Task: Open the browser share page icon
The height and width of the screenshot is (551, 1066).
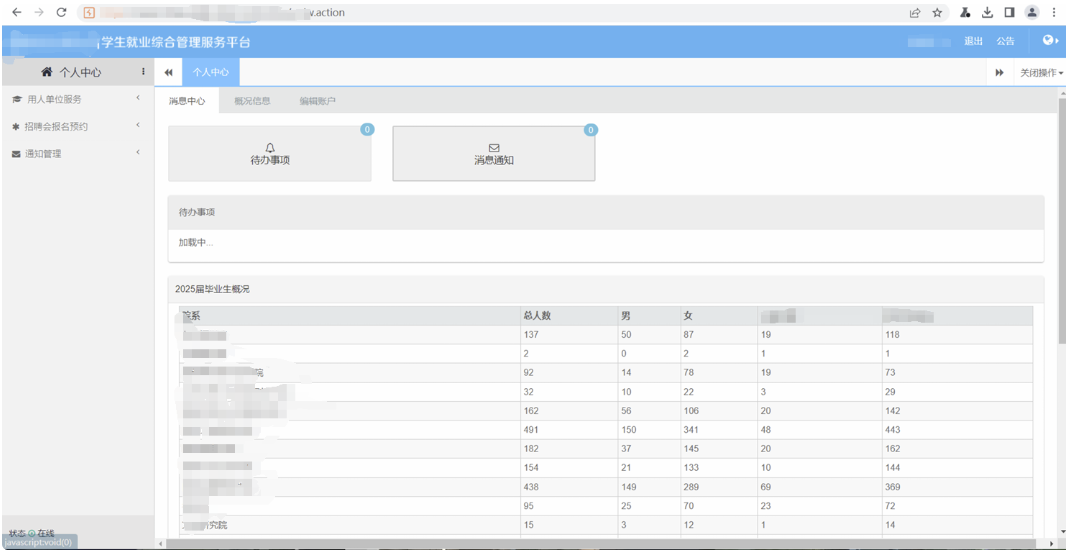Action: click(915, 12)
